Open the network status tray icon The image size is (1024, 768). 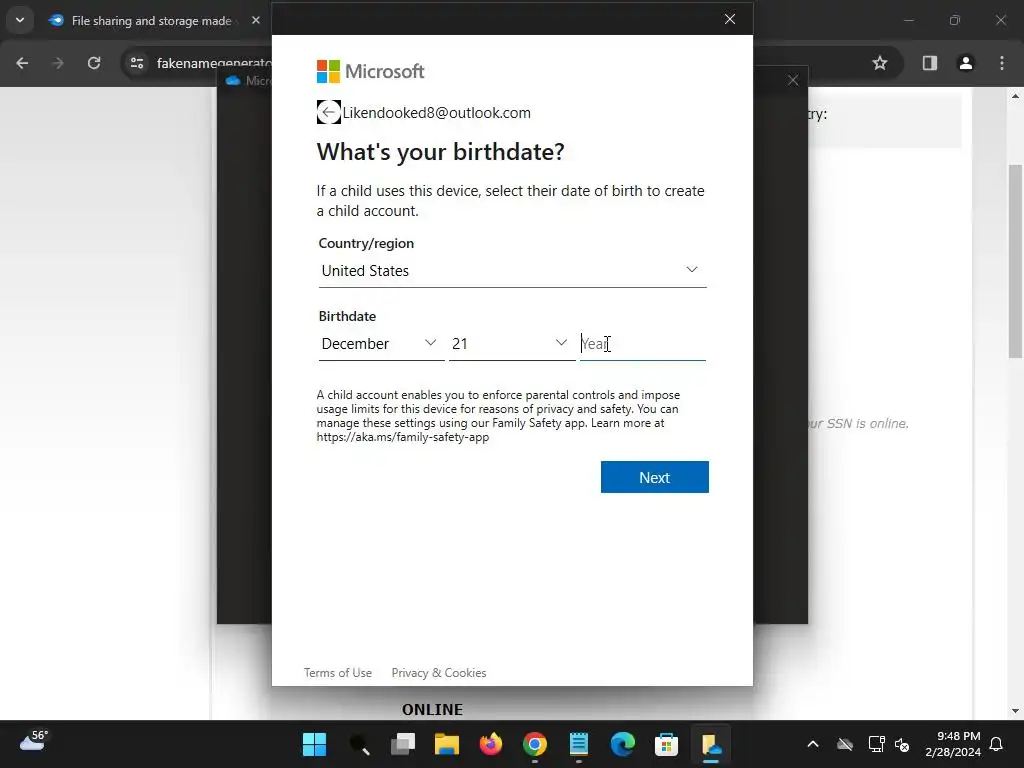pos(876,744)
